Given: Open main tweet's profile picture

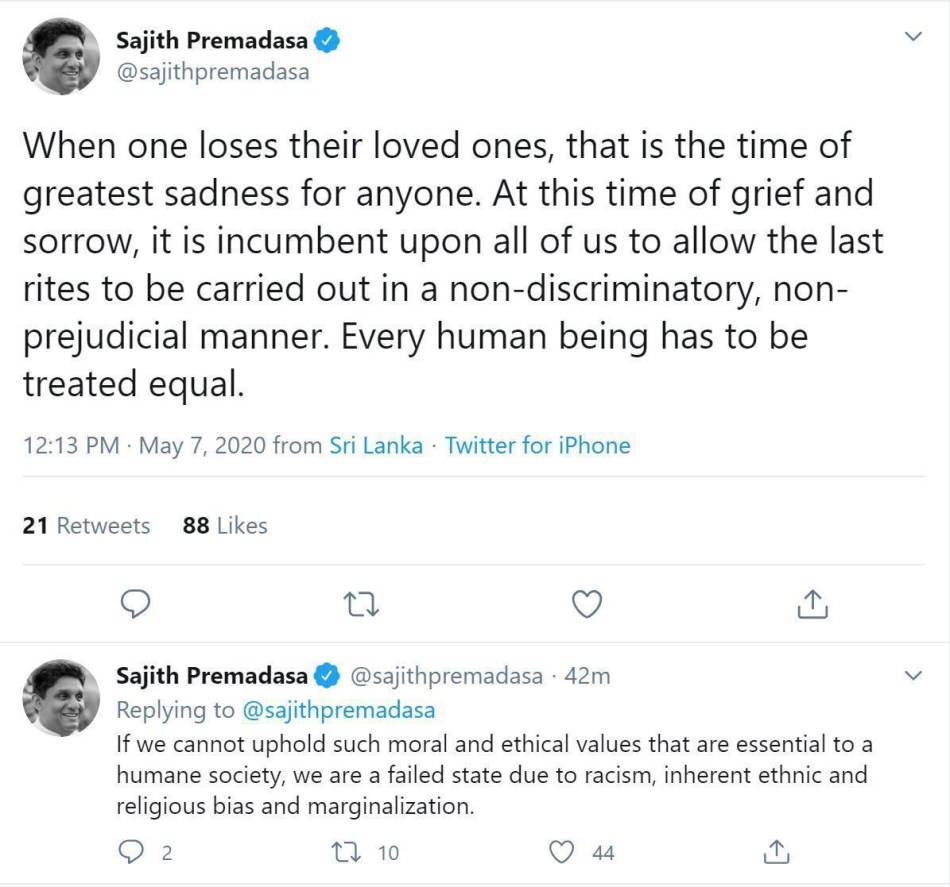Looking at the screenshot, I should point(60,57).
